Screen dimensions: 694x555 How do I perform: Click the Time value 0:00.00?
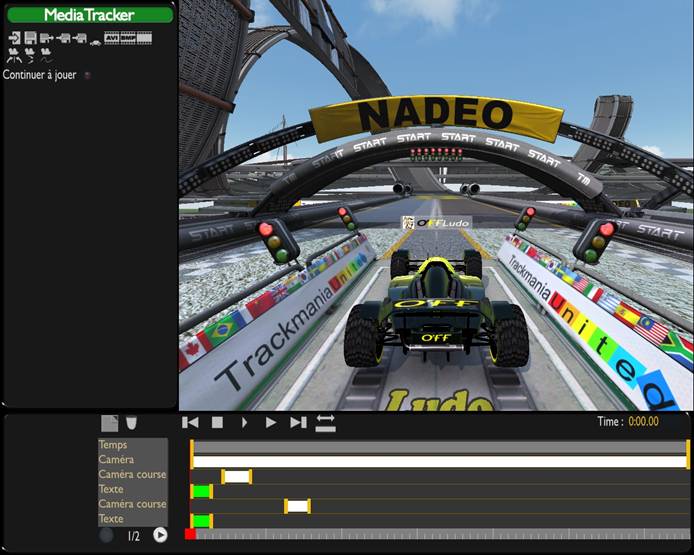pos(644,421)
